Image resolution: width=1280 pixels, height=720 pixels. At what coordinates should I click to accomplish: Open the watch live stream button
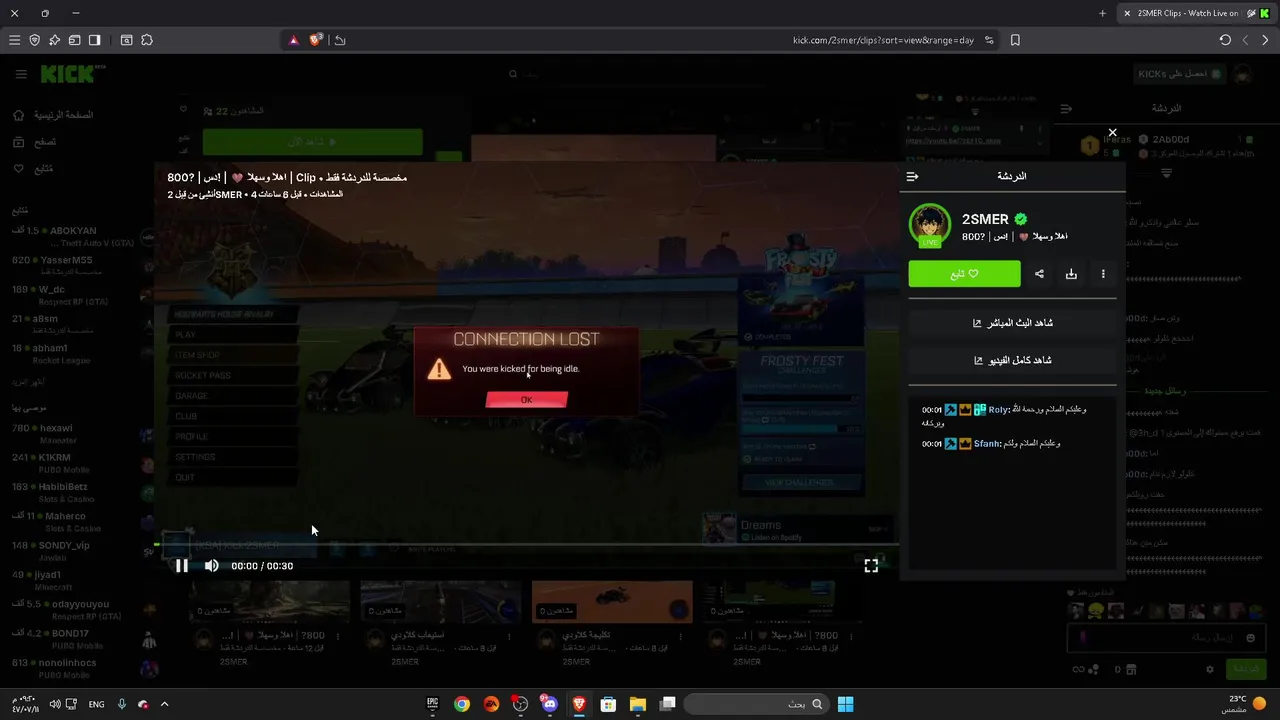[1012, 323]
